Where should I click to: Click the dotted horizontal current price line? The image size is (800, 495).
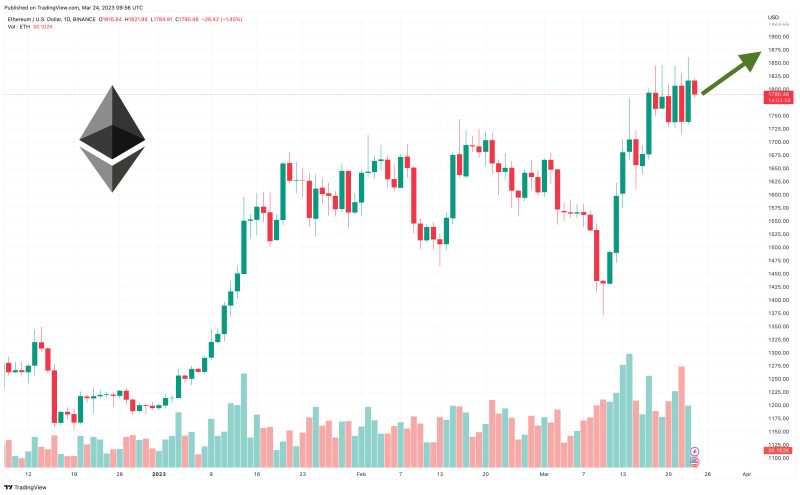pyautogui.click(x=383, y=94)
